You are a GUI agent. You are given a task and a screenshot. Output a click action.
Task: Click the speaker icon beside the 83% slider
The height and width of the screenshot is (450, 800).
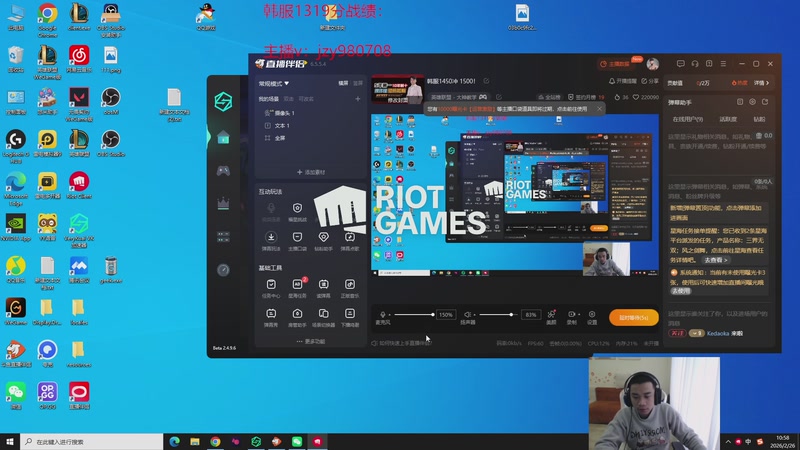coord(467,315)
